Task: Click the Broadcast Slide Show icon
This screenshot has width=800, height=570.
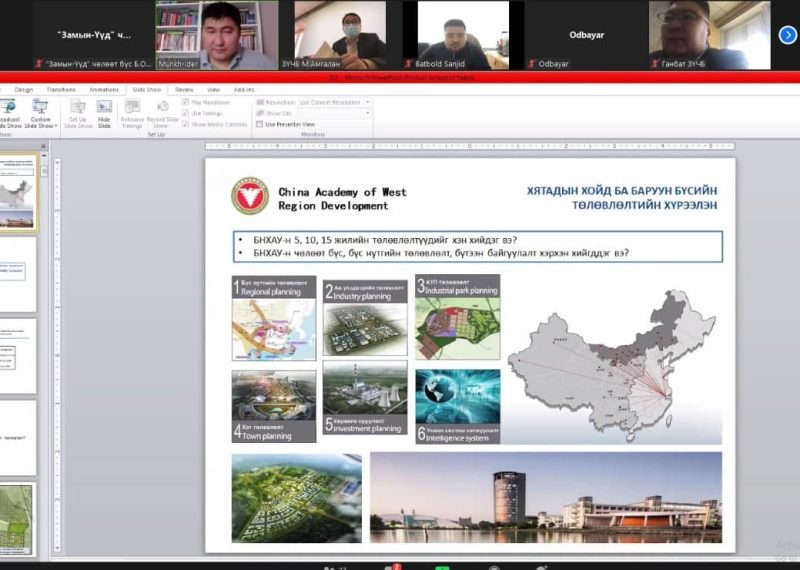Action: [x=8, y=107]
